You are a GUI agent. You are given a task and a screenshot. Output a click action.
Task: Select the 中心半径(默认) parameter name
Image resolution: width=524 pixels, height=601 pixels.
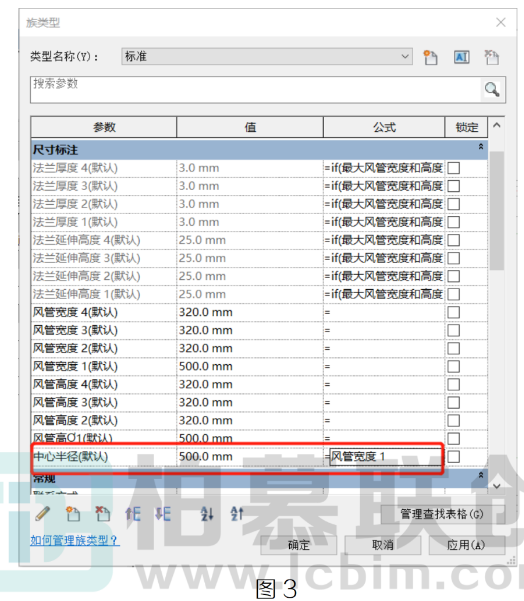[71, 456]
